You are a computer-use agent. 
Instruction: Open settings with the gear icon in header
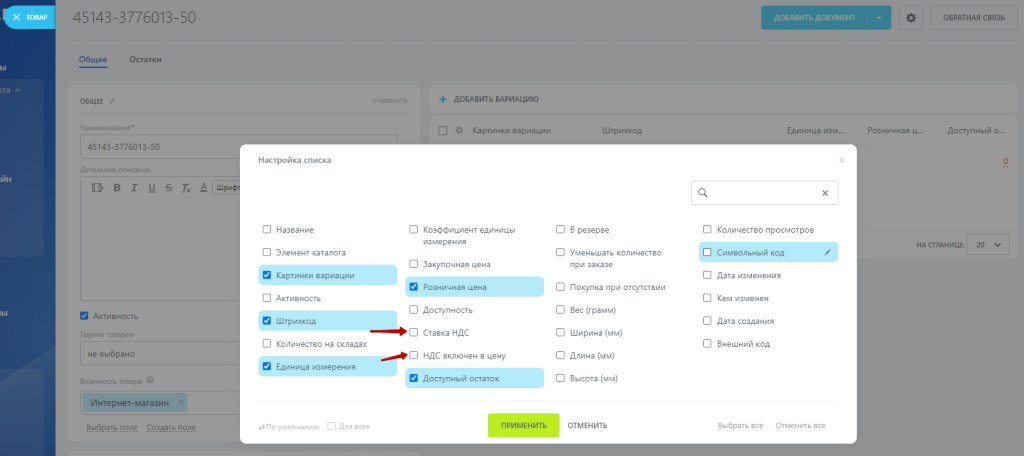point(910,18)
